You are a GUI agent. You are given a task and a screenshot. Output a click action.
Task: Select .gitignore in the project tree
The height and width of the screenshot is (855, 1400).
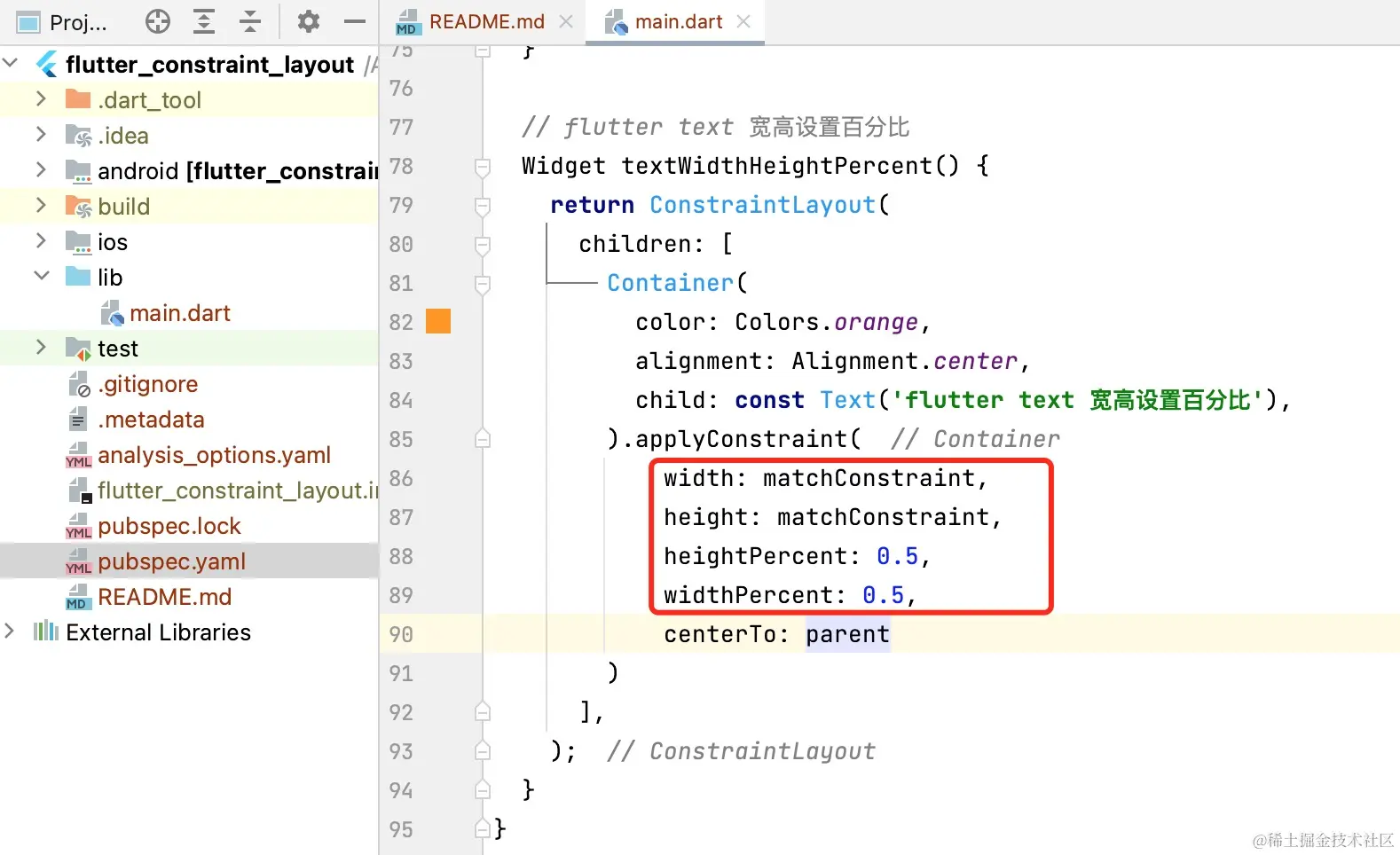(x=148, y=384)
